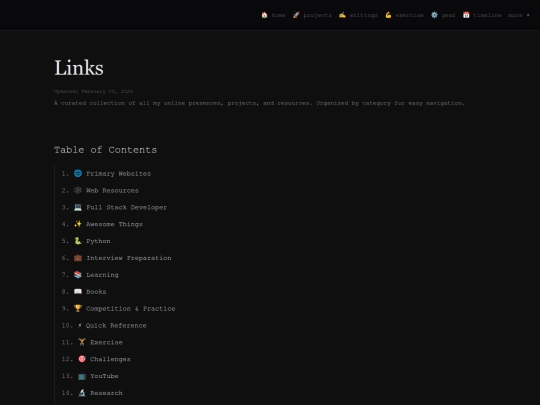
Task: Click the gear icon in navigation
Action: click(434, 15)
